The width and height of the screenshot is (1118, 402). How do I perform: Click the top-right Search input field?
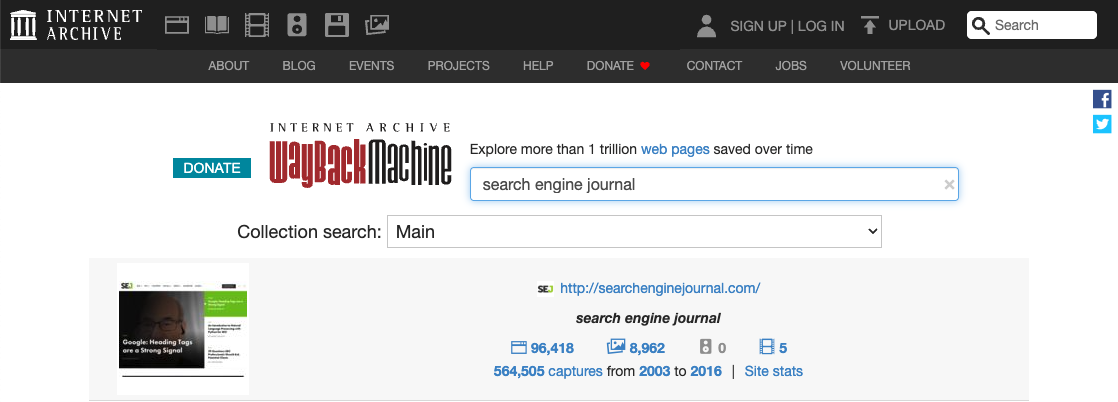pyautogui.click(x=1032, y=25)
